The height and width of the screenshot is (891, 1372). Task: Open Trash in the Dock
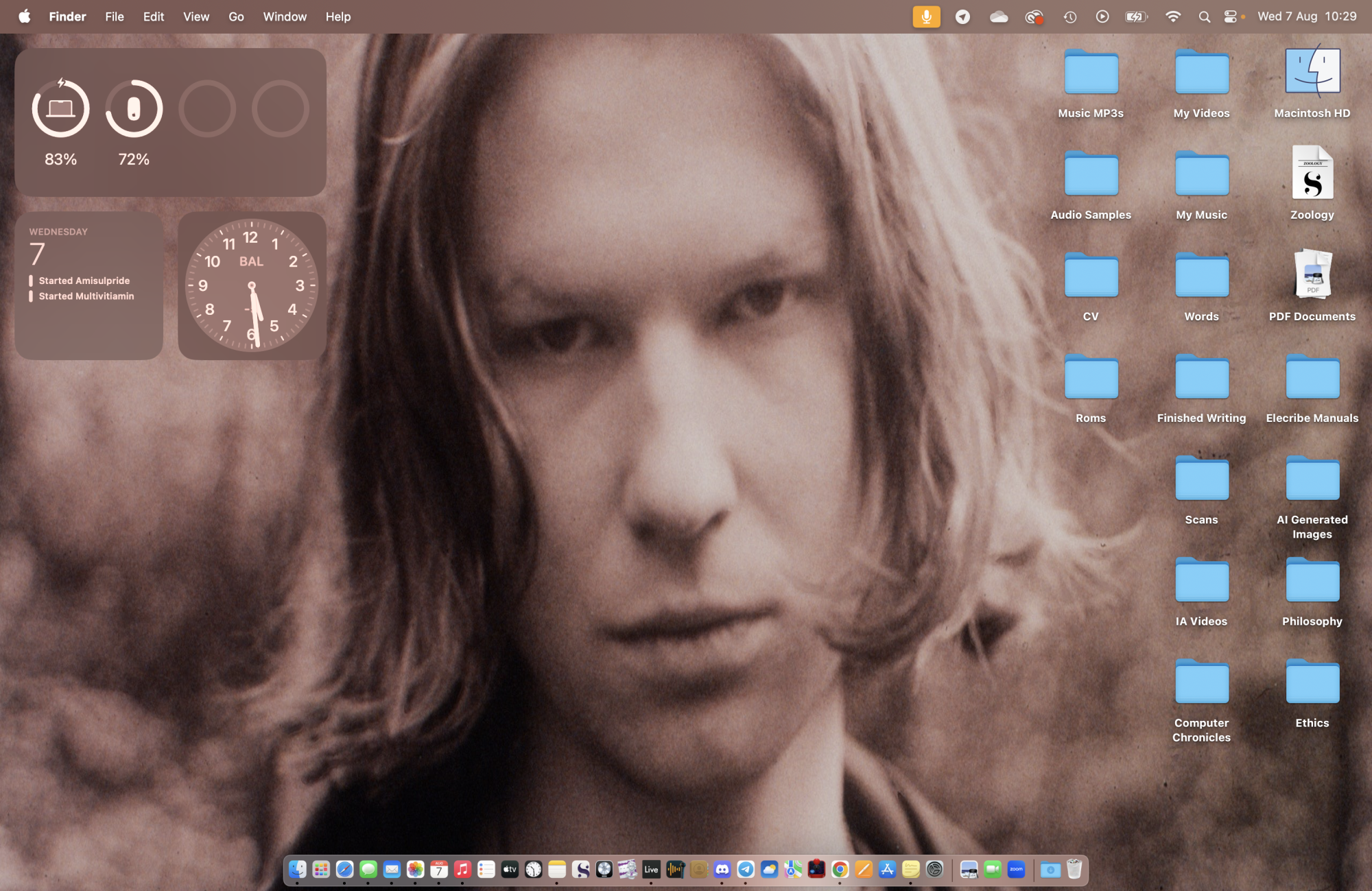[1074, 870]
